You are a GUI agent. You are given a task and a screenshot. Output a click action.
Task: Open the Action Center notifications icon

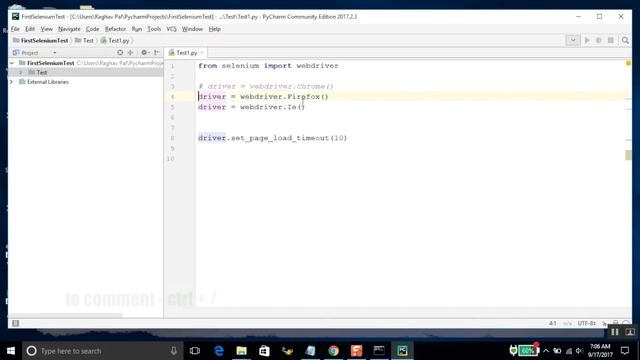point(625,351)
